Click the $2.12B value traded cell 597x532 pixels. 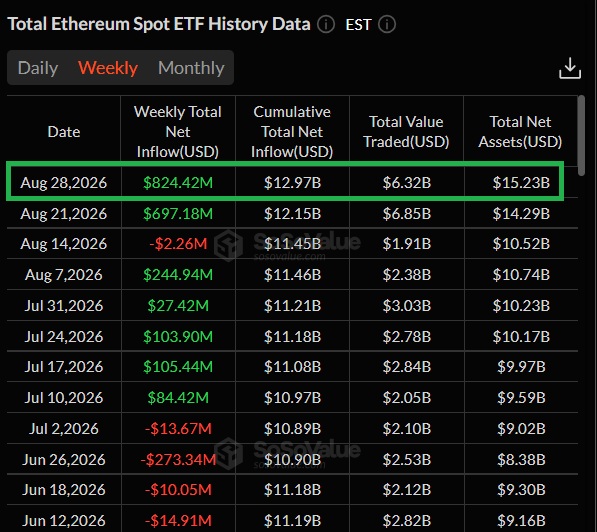pyautogui.click(x=407, y=490)
